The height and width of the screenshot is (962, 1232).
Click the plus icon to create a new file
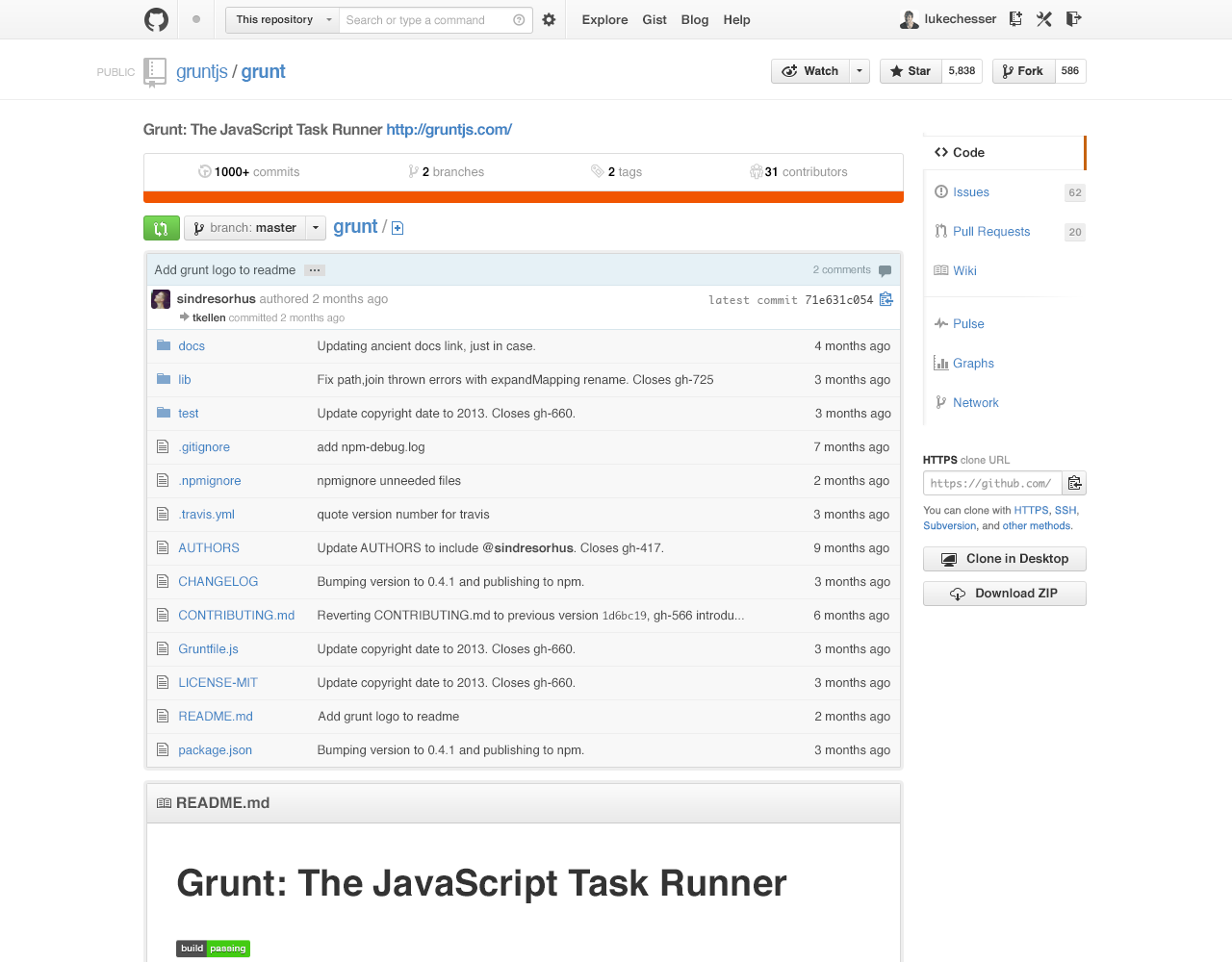[x=398, y=228]
